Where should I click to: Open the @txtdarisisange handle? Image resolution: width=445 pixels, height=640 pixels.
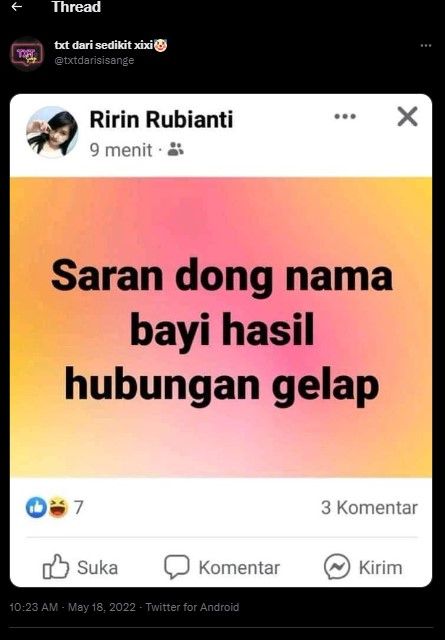coord(94,60)
